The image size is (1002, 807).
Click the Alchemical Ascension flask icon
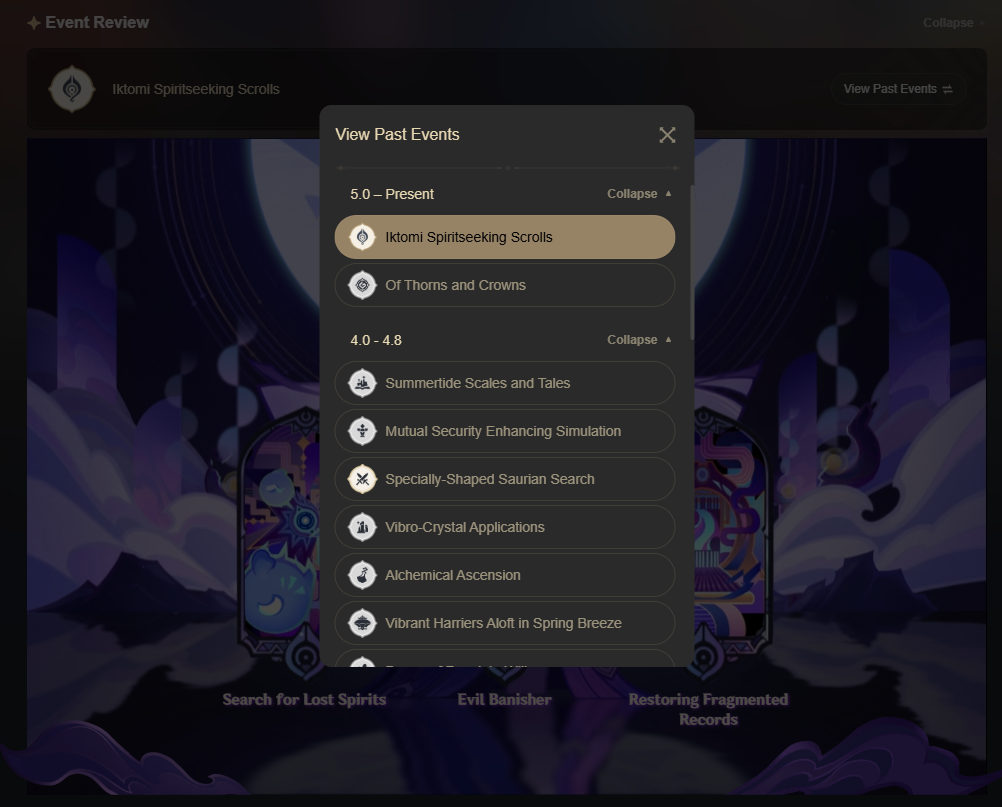(362, 575)
